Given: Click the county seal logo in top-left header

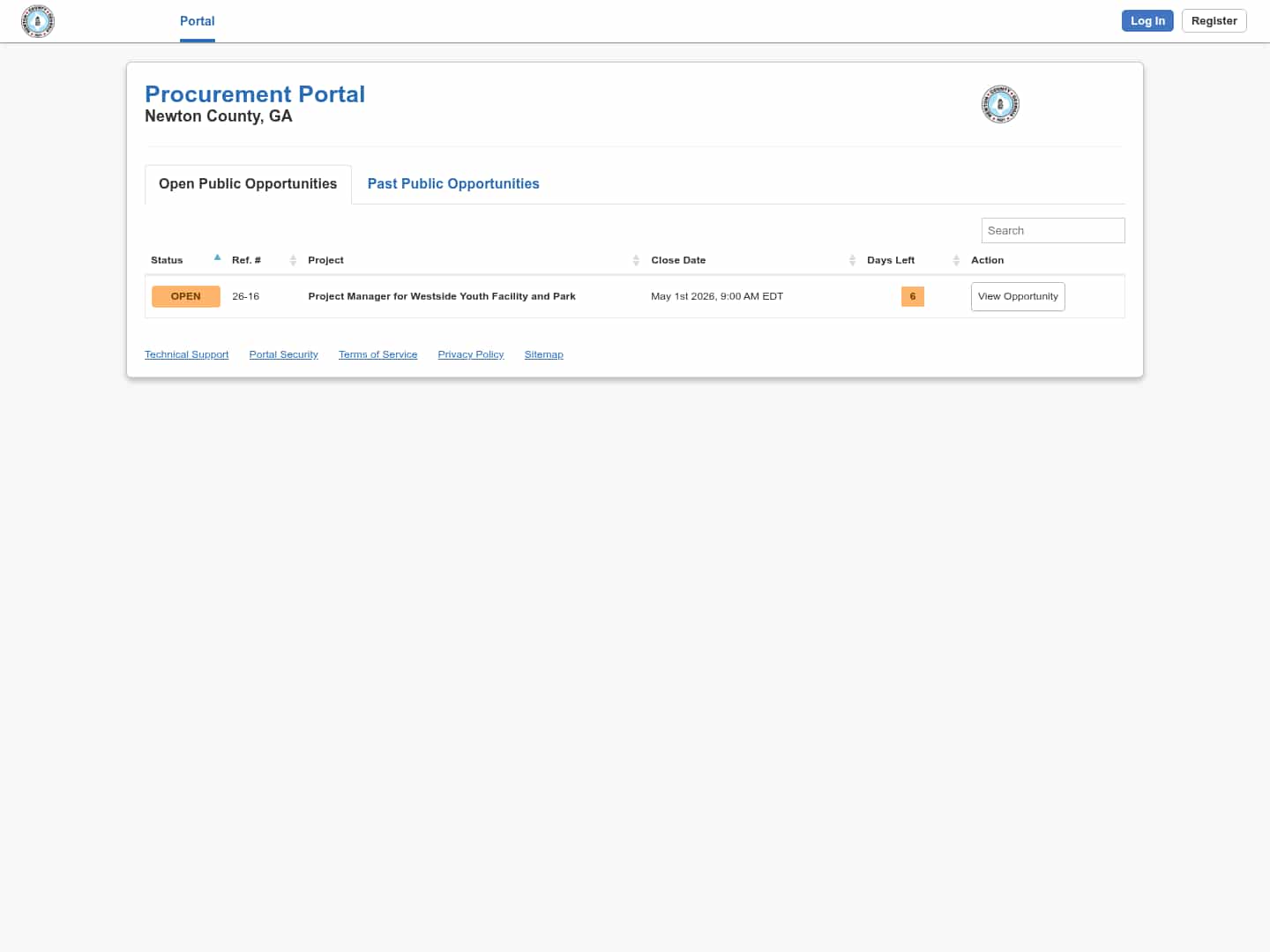Looking at the screenshot, I should (38, 21).
